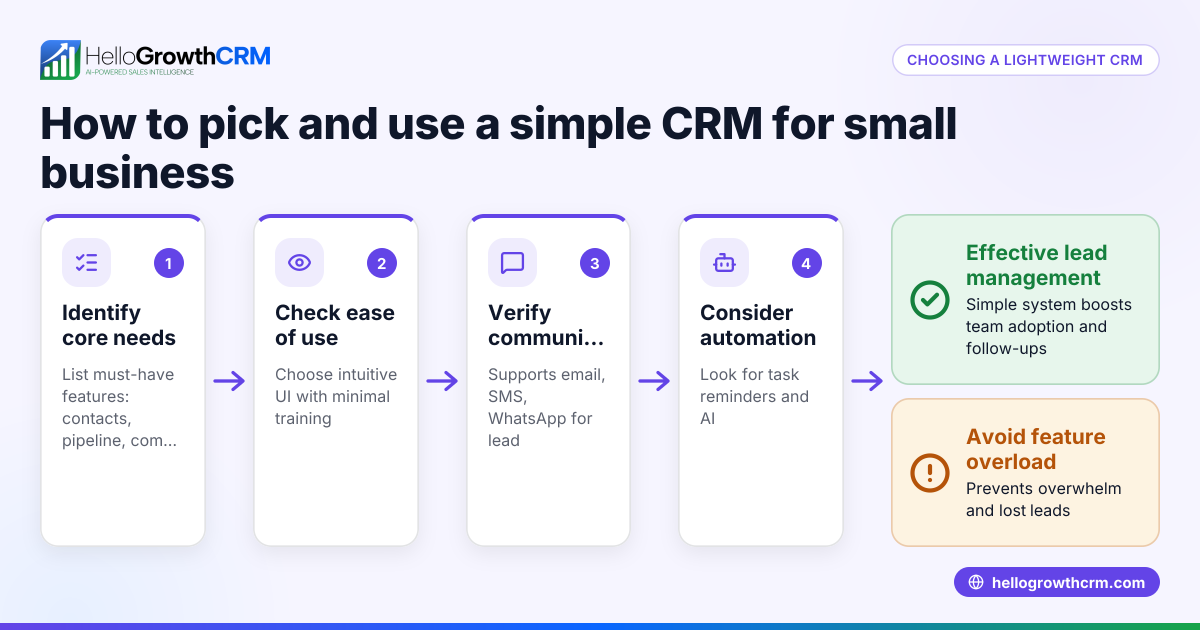The width and height of the screenshot is (1200, 630).
Task: Open the hellogrowthcrm.com link pill
Action: click(1056, 582)
